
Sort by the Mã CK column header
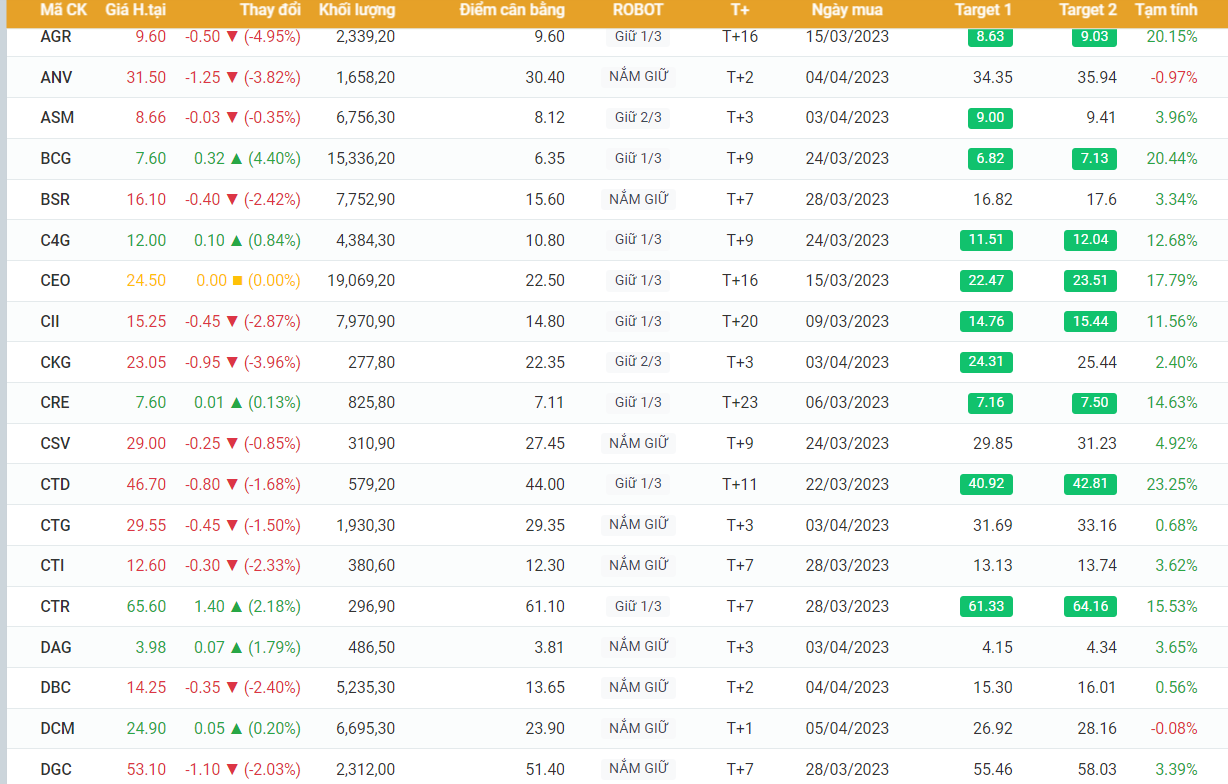tap(63, 10)
